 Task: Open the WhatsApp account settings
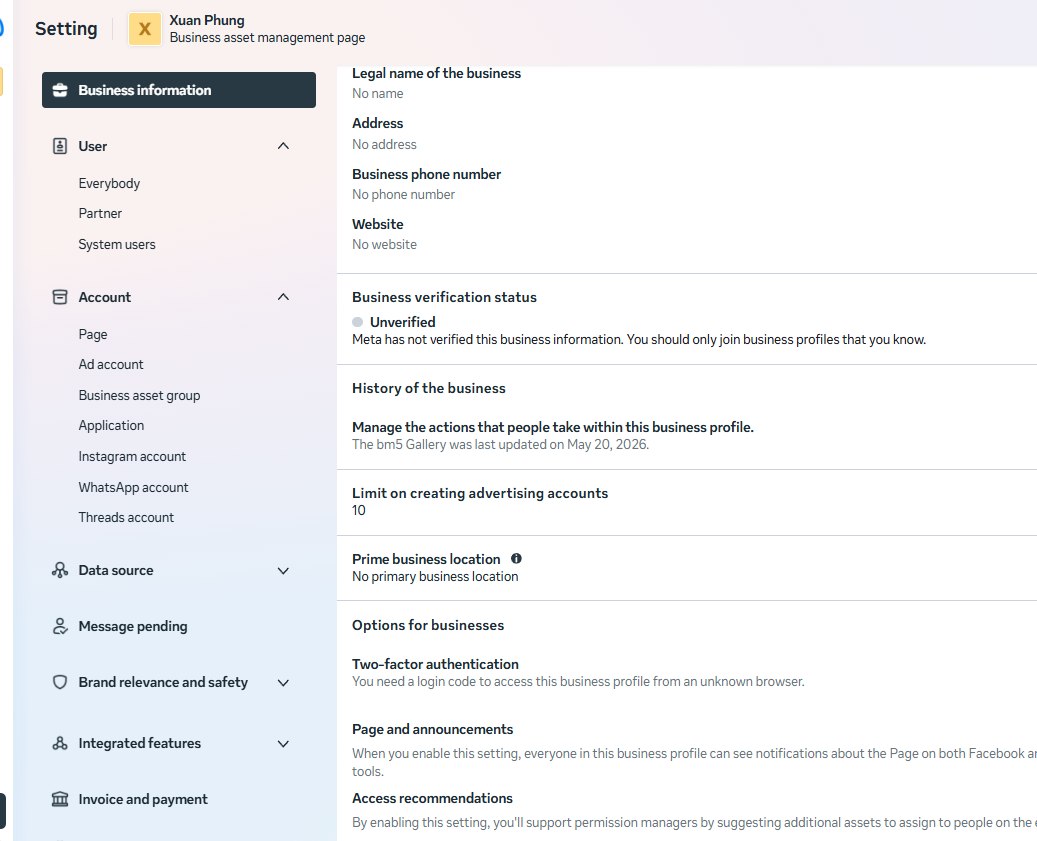pos(134,487)
